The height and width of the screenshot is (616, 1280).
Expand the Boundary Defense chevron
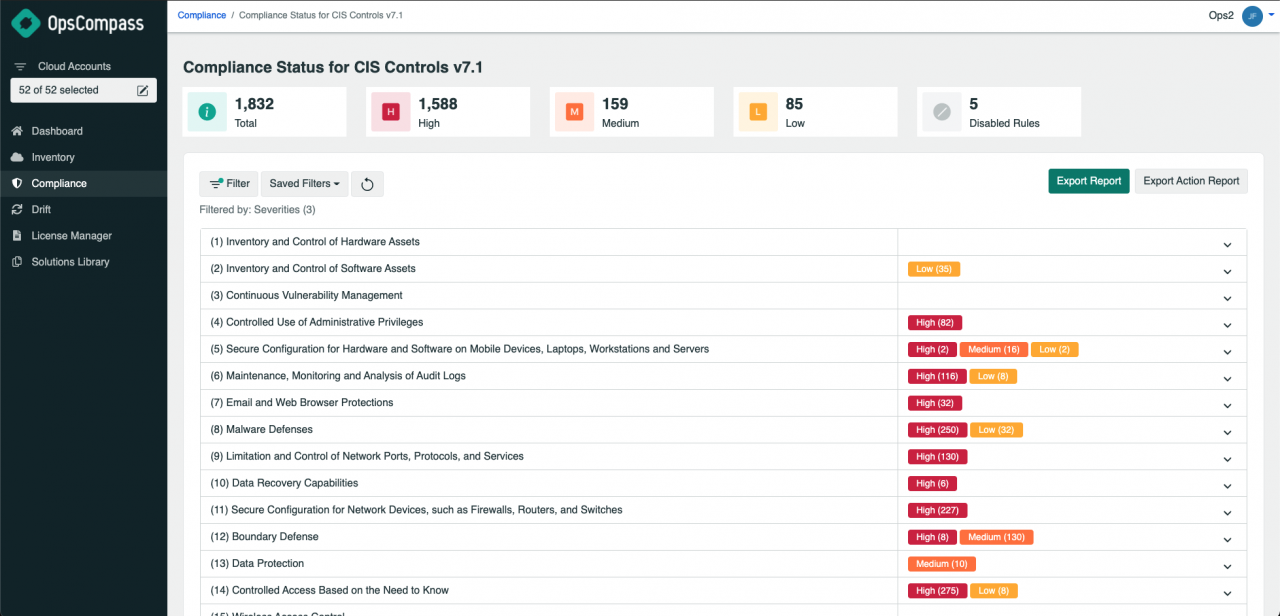1227,539
